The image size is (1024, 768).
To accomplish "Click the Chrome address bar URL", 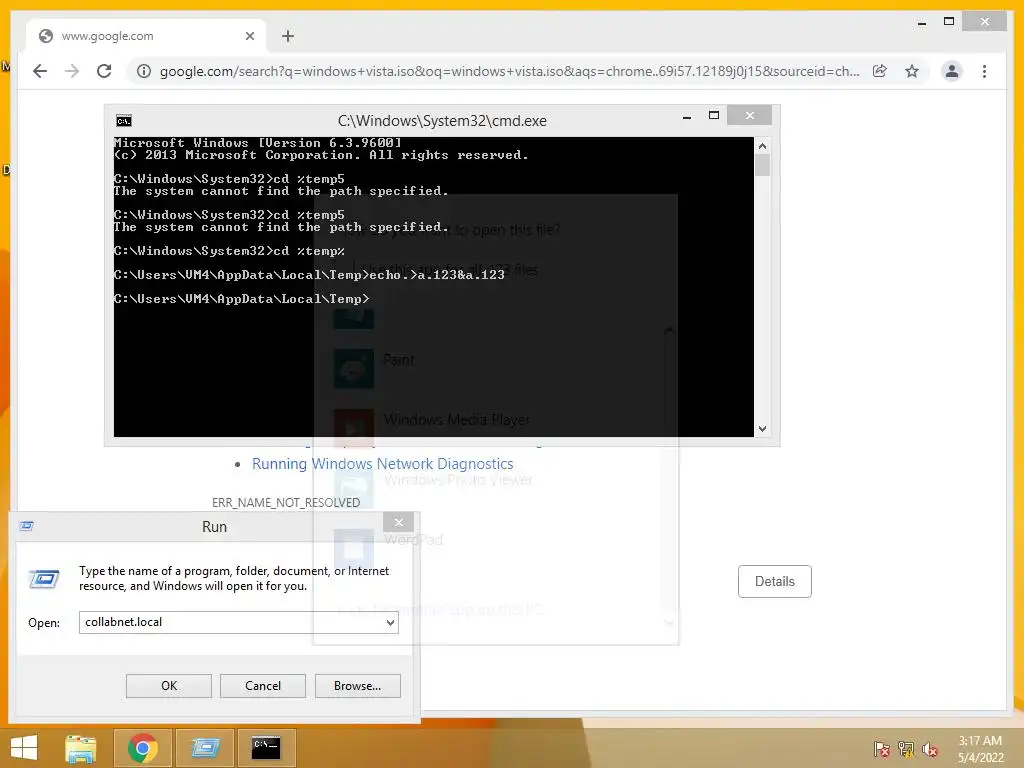I will point(509,71).
